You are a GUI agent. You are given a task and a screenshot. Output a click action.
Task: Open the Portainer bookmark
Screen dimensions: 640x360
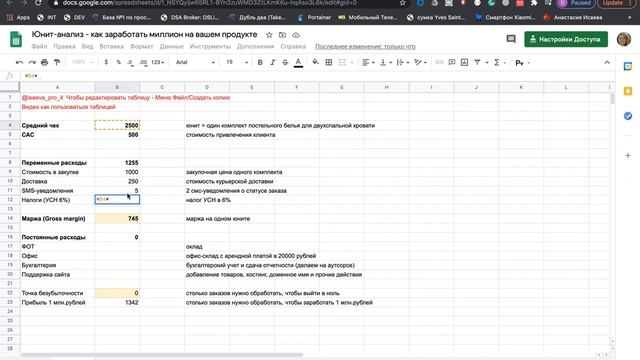pyautogui.click(x=314, y=18)
